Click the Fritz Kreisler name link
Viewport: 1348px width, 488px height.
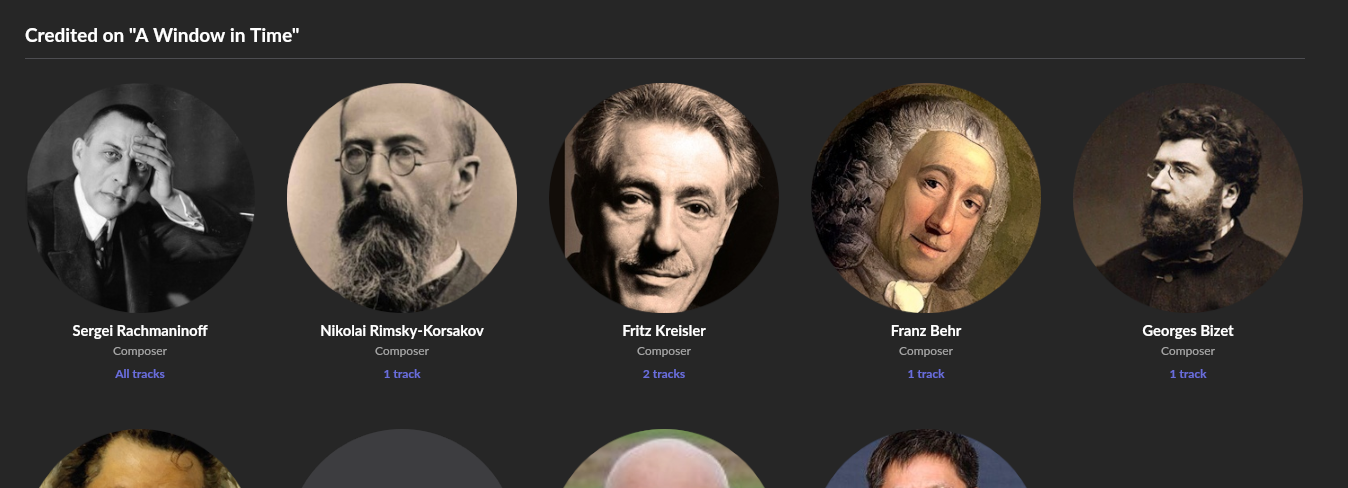(664, 331)
